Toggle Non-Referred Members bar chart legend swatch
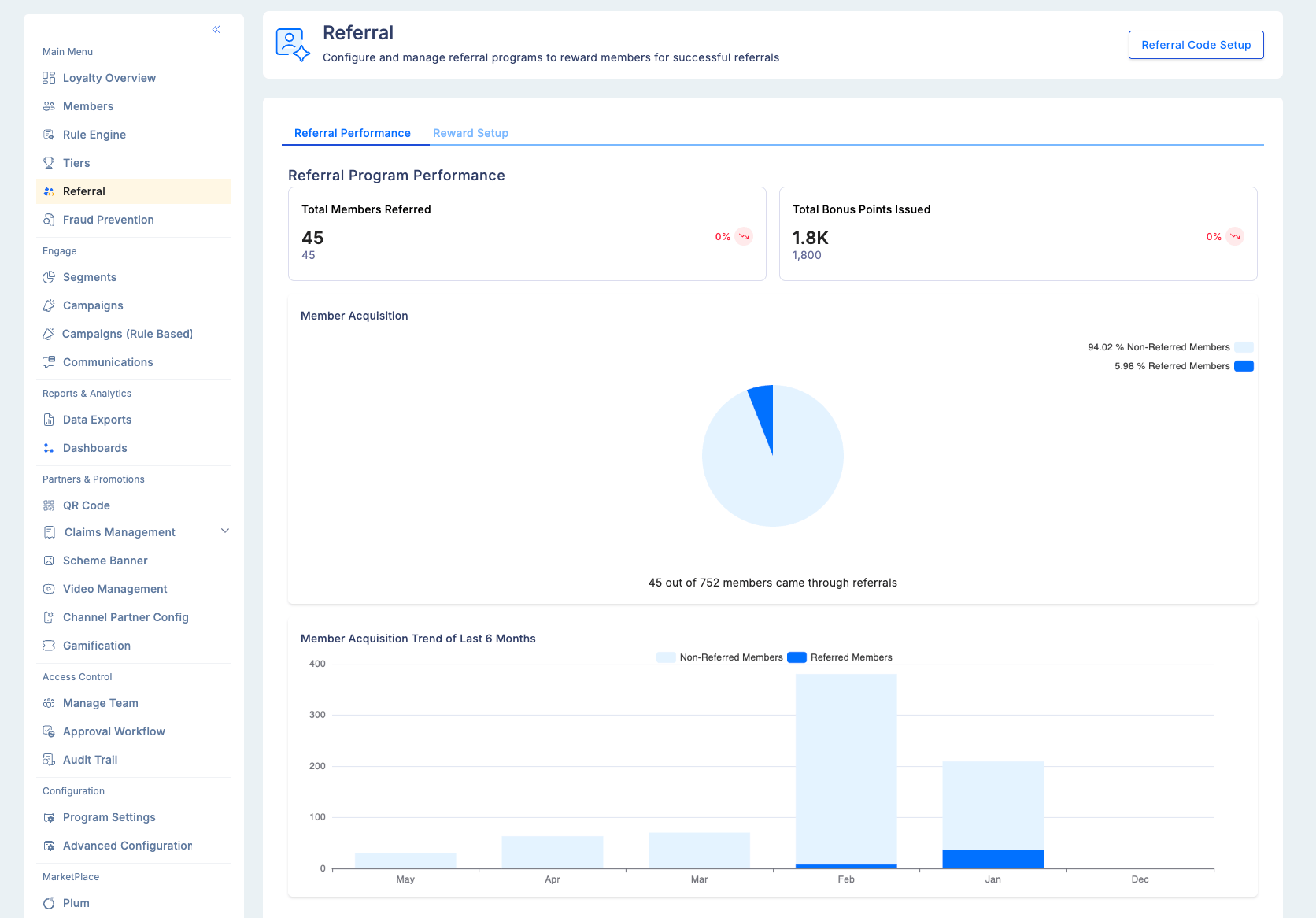1316x918 pixels. click(666, 657)
